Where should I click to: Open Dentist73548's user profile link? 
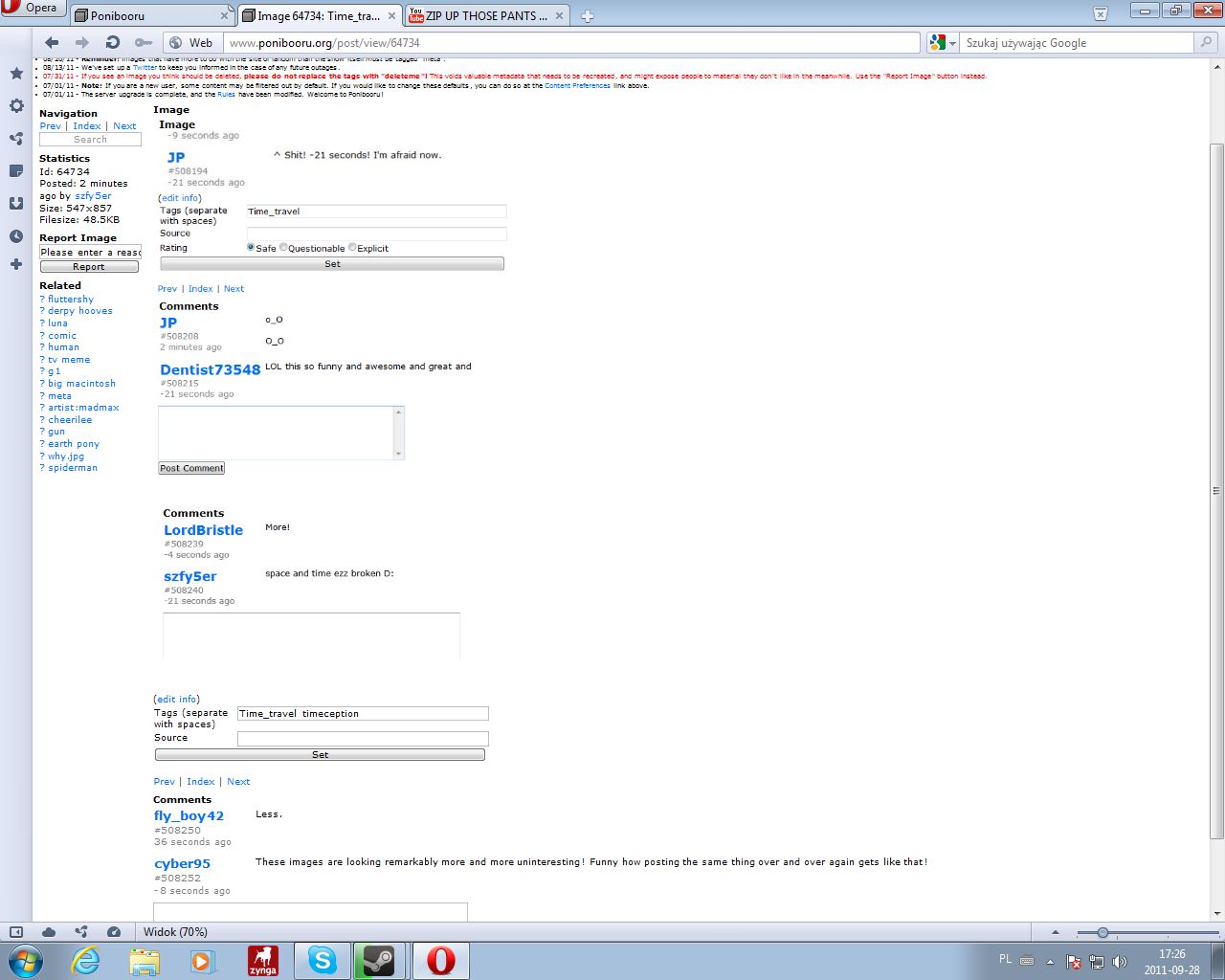(x=211, y=369)
